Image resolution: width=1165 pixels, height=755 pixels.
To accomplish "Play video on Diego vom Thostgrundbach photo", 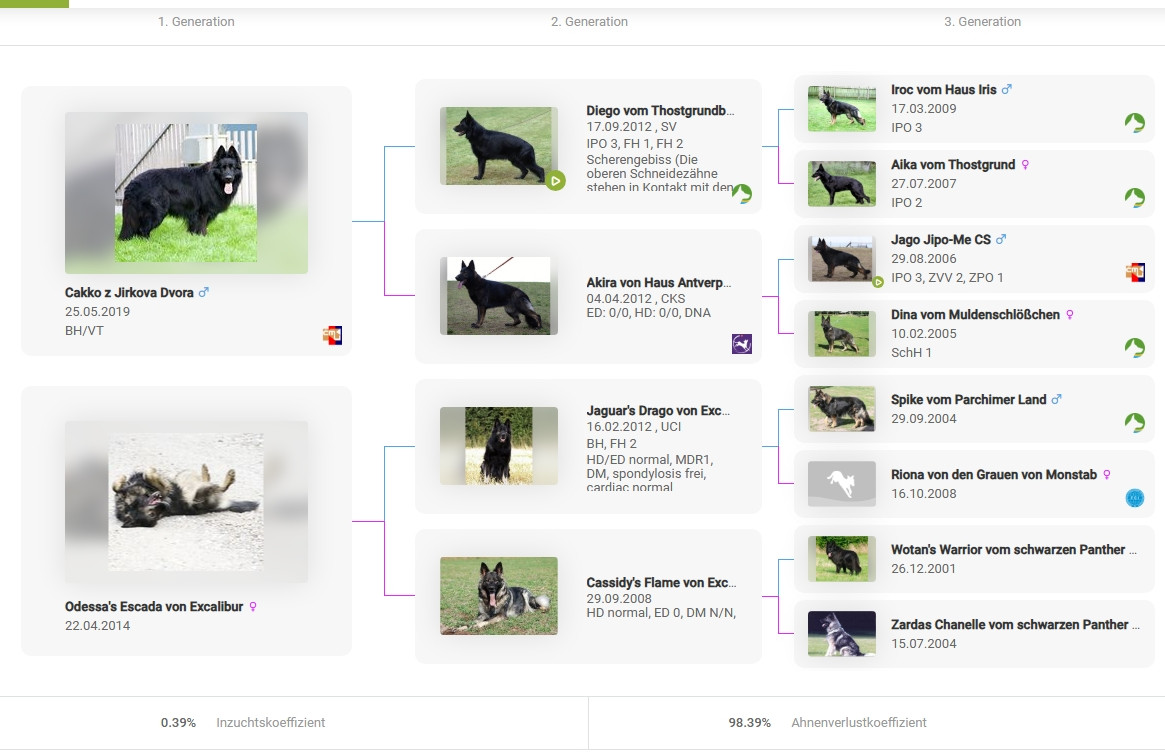I will 555,181.
